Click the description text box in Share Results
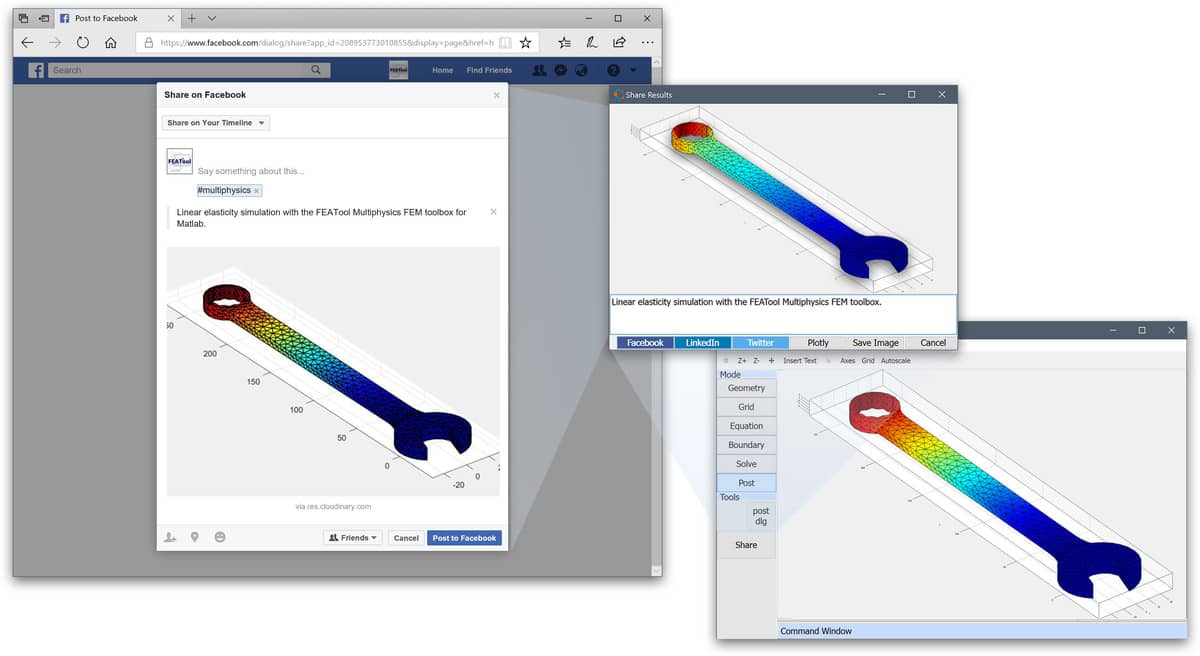Viewport: 1200px width, 656px height. 783,314
